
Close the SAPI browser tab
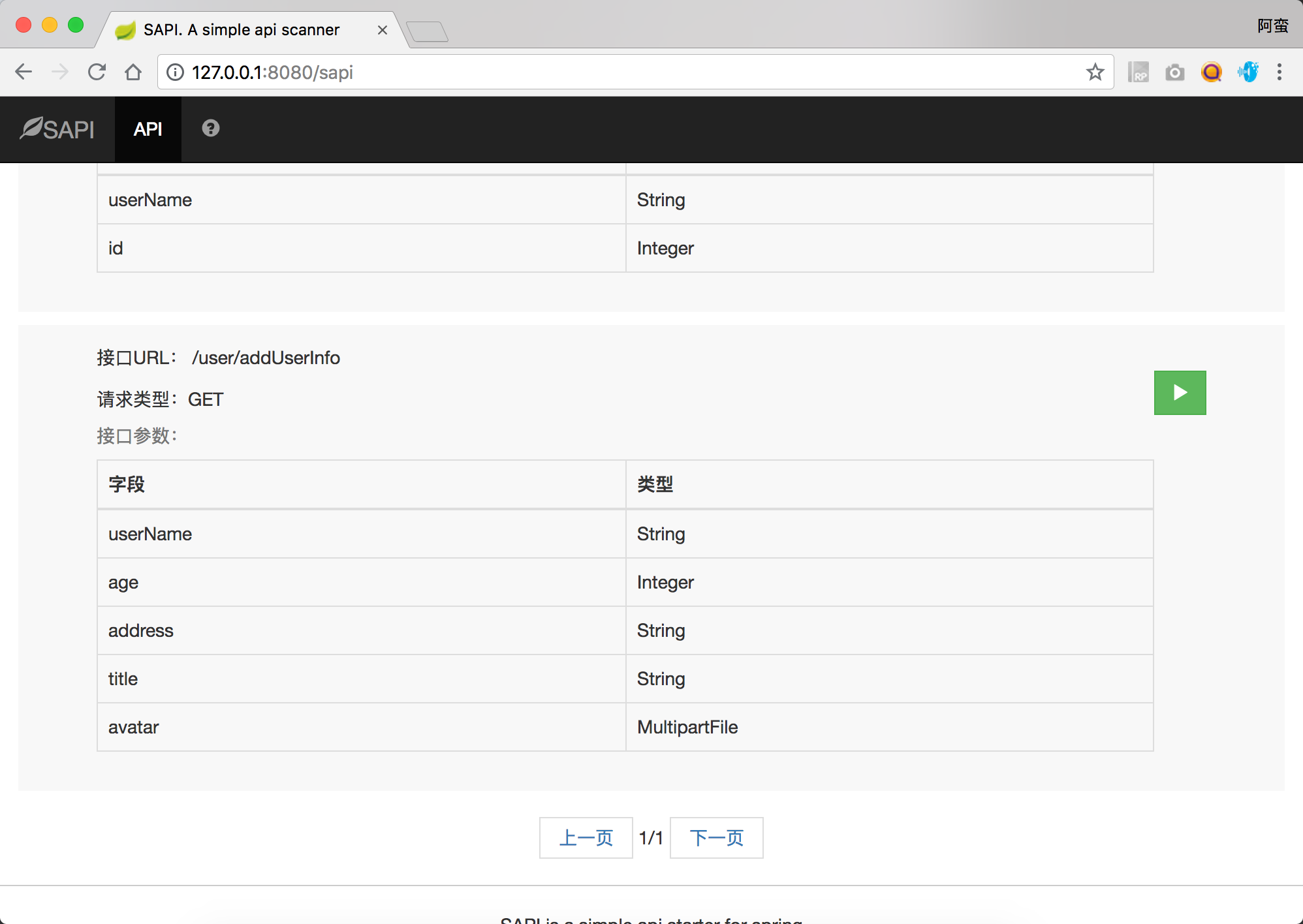pyautogui.click(x=383, y=30)
